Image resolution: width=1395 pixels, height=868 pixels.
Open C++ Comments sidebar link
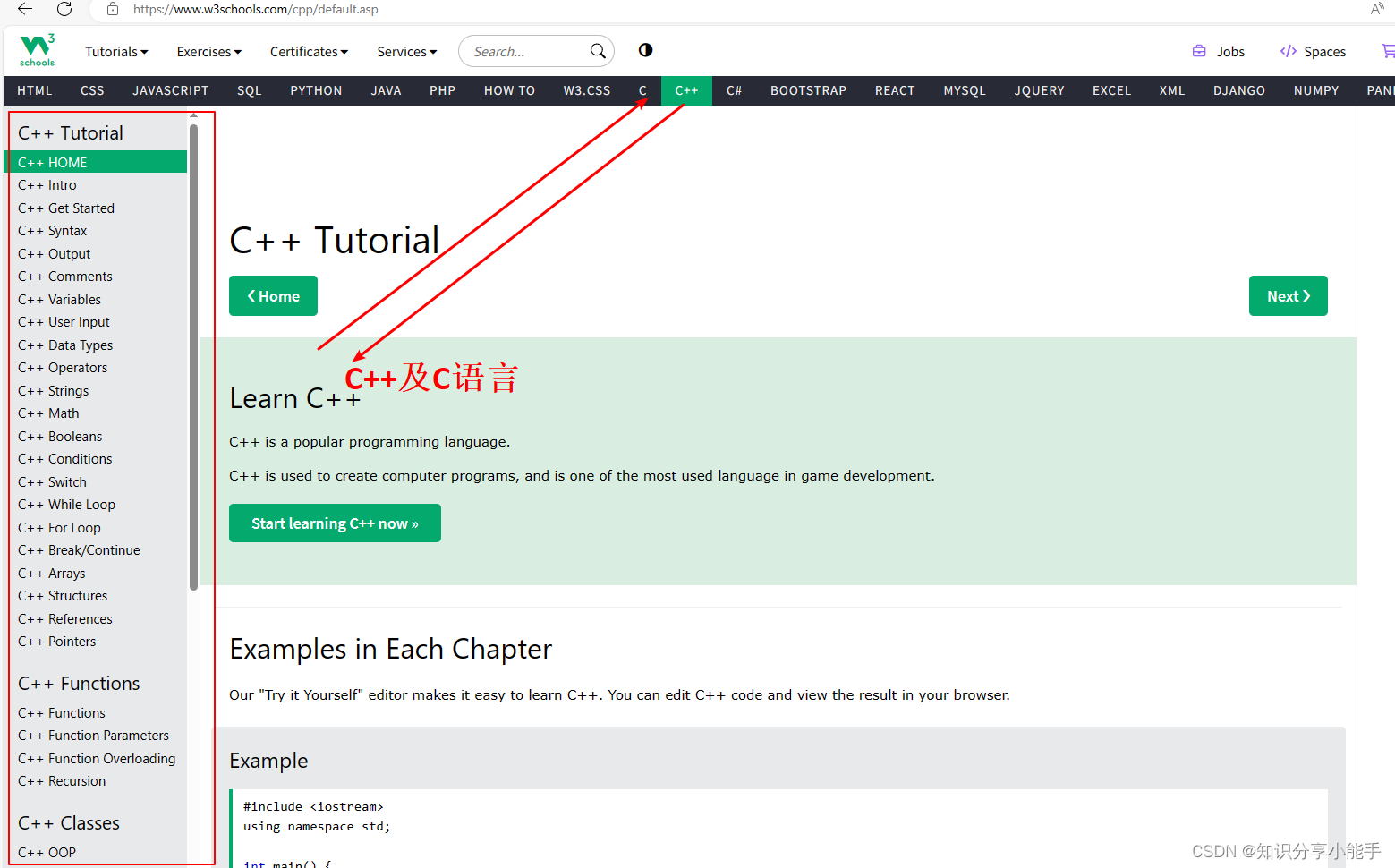96,277
